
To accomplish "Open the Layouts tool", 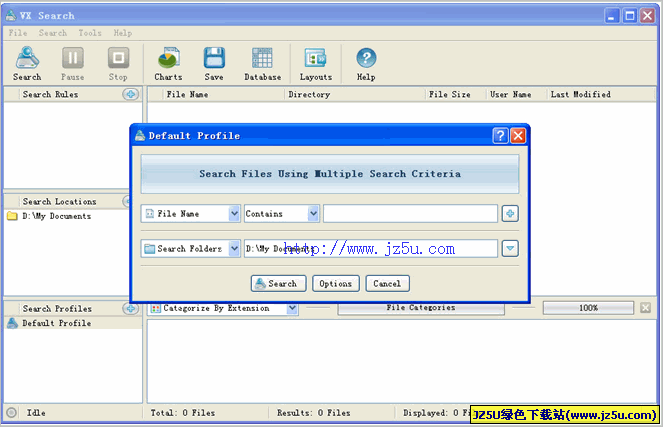I will click(315, 63).
